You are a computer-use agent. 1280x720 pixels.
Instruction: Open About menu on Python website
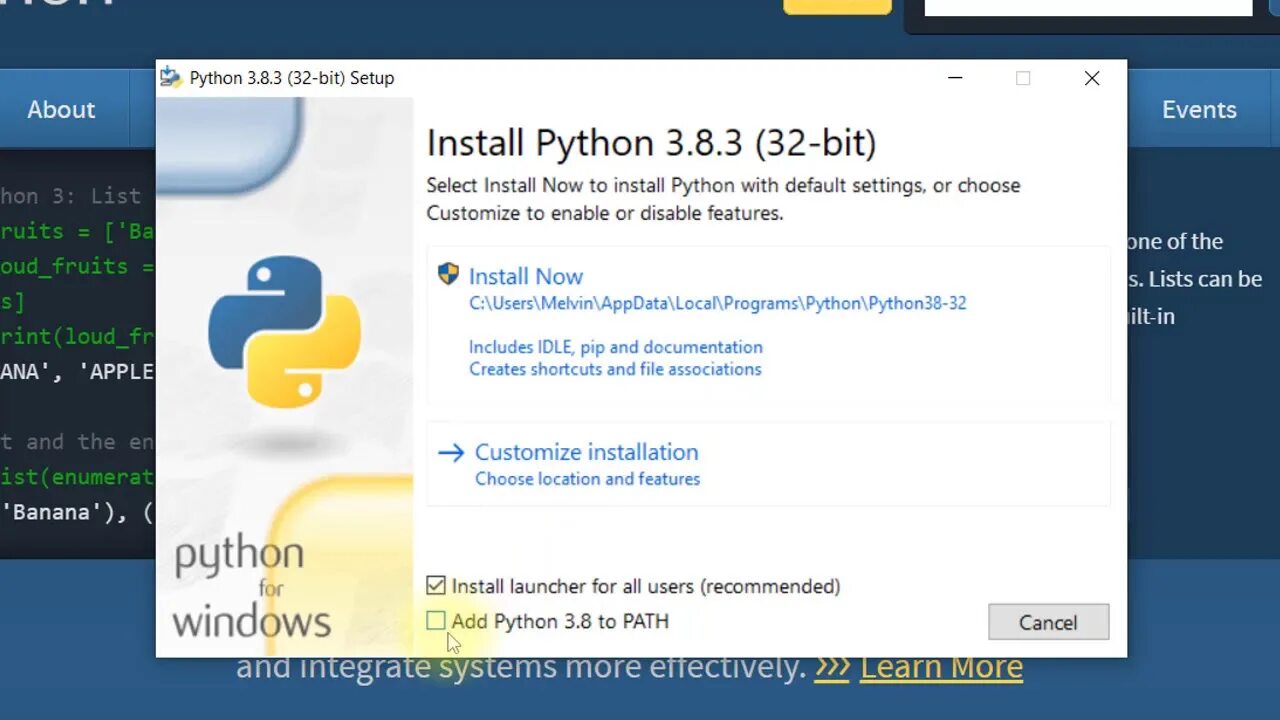[x=61, y=110]
